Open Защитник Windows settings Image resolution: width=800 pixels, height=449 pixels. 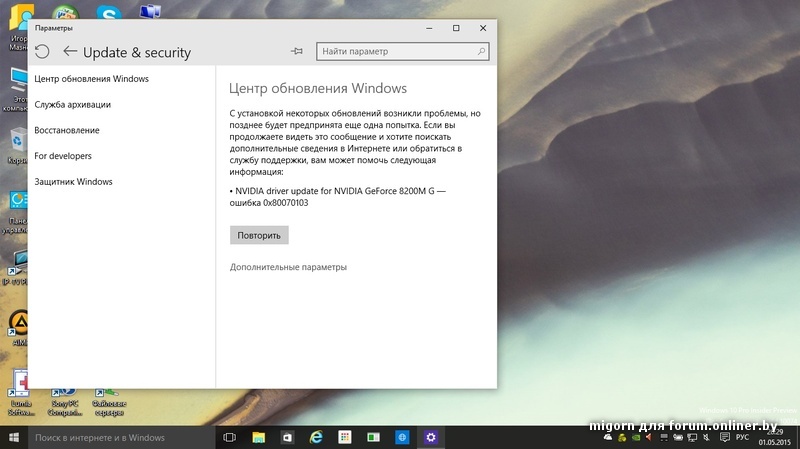(x=73, y=182)
